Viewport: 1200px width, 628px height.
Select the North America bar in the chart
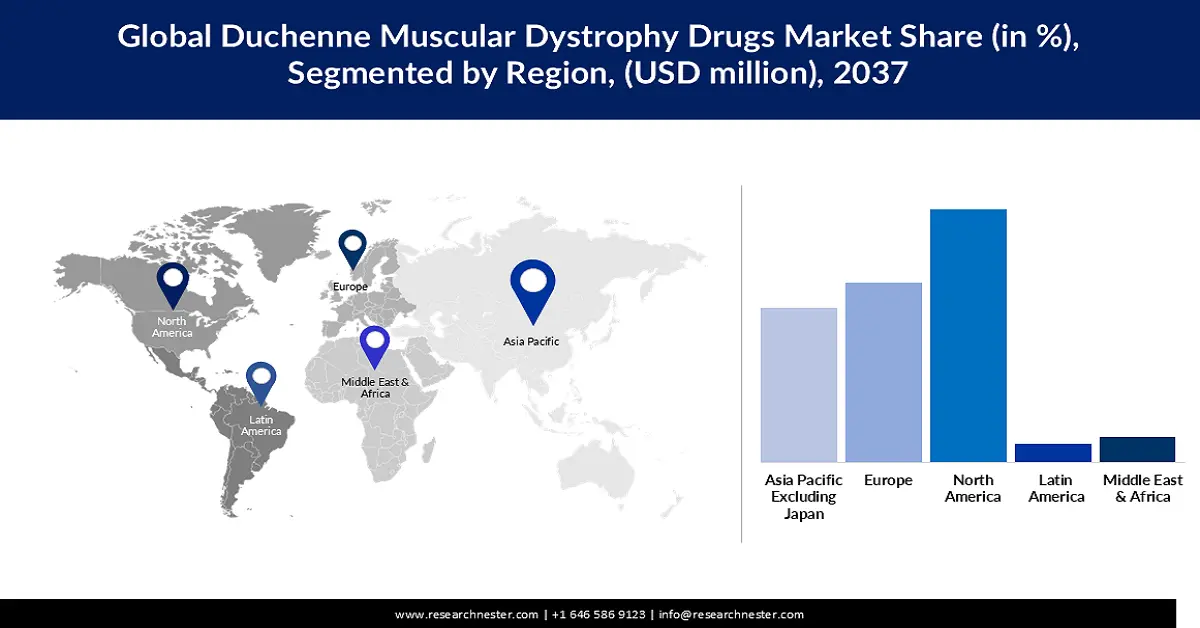[x=968, y=335]
